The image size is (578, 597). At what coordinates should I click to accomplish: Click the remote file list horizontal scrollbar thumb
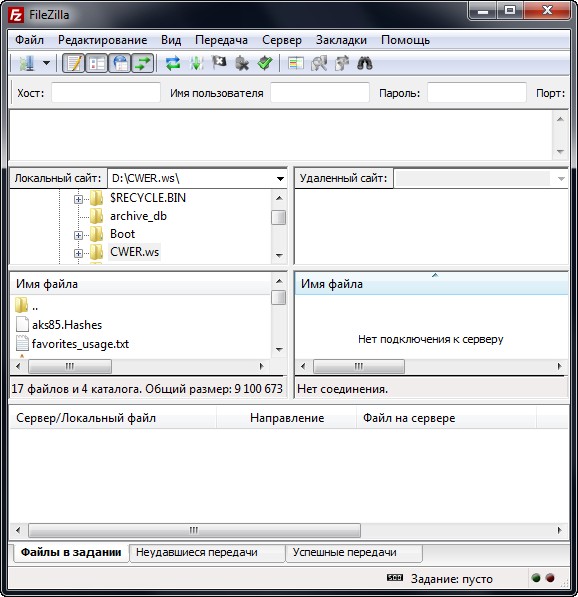[x=359, y=366]
